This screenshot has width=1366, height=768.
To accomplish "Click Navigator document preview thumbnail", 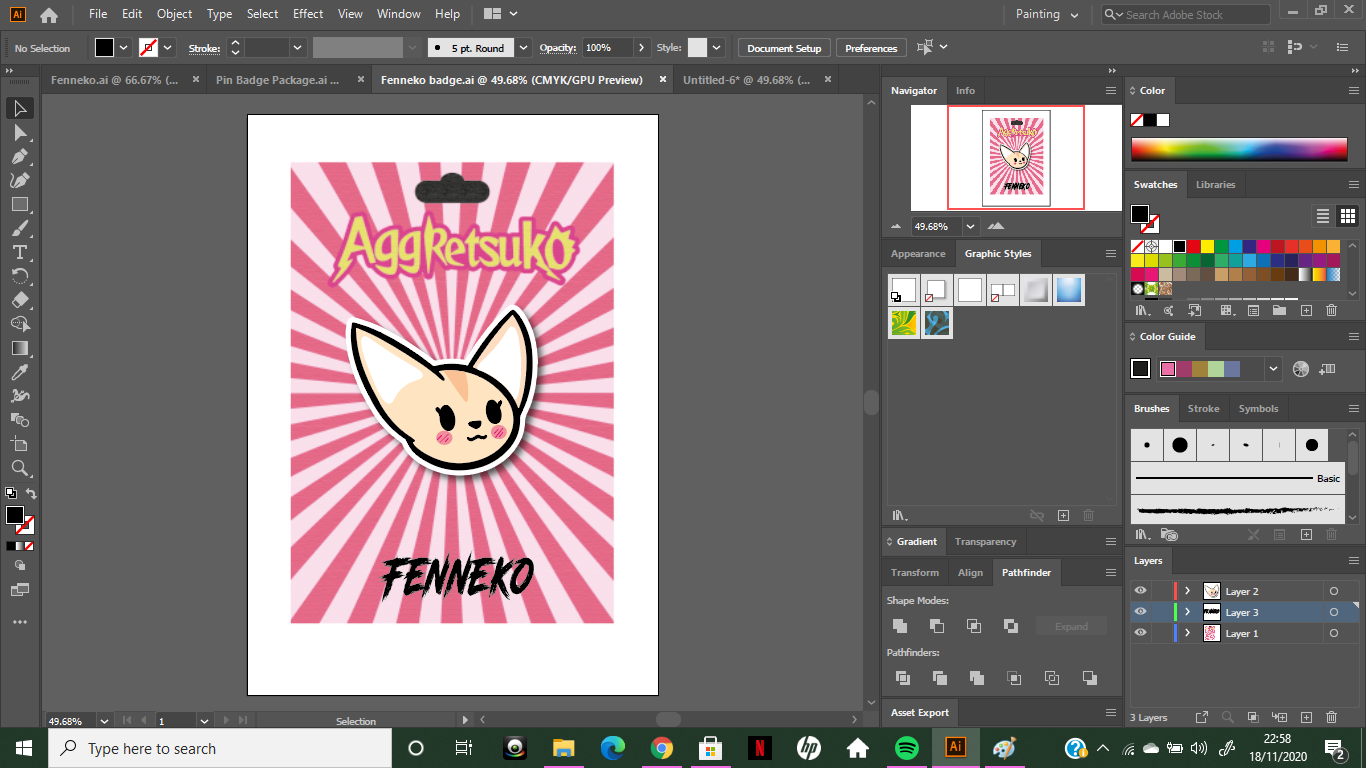I will click(1016, 158).
